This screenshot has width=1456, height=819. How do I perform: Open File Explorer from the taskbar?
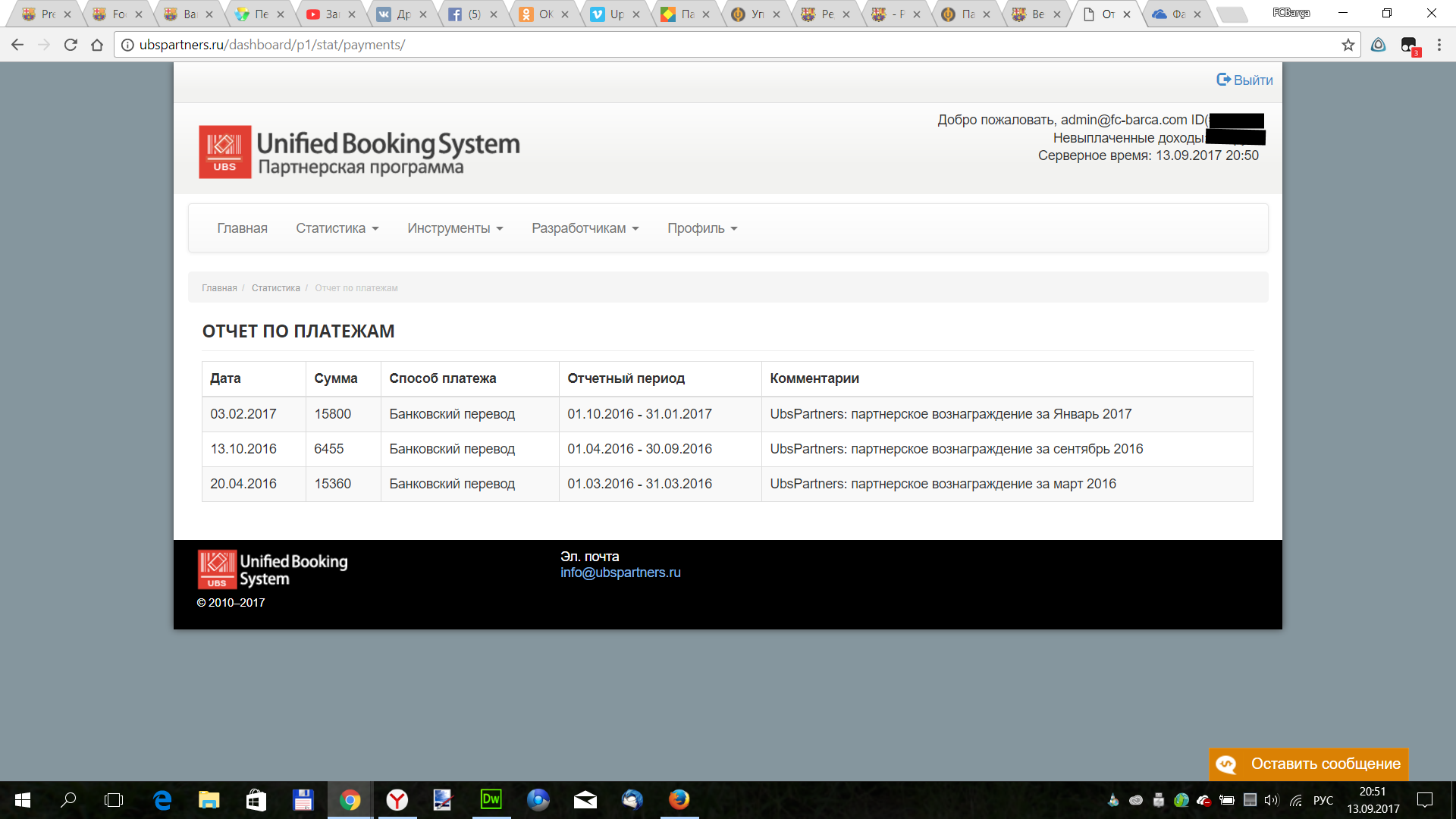[209, 799]
